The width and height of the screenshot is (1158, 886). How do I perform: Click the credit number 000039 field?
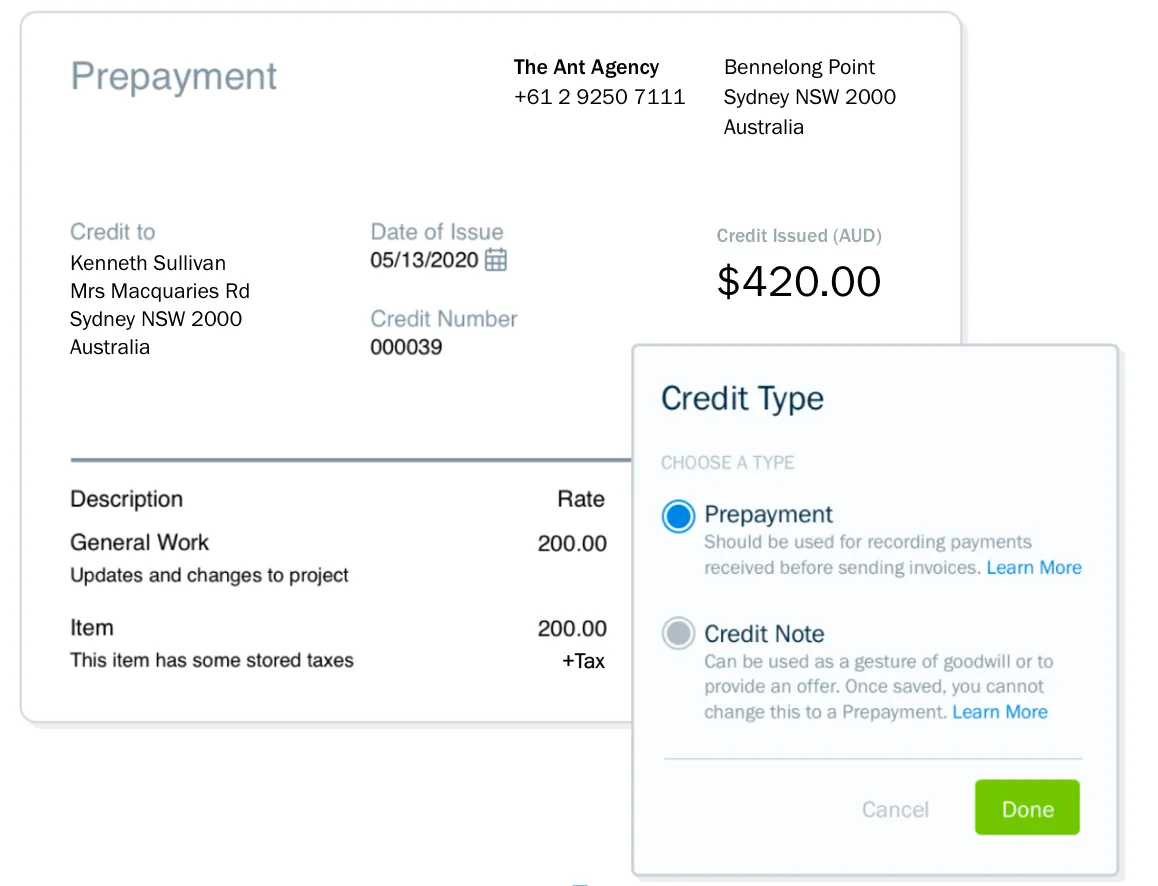pyautogui.click(x=406, y=347)
